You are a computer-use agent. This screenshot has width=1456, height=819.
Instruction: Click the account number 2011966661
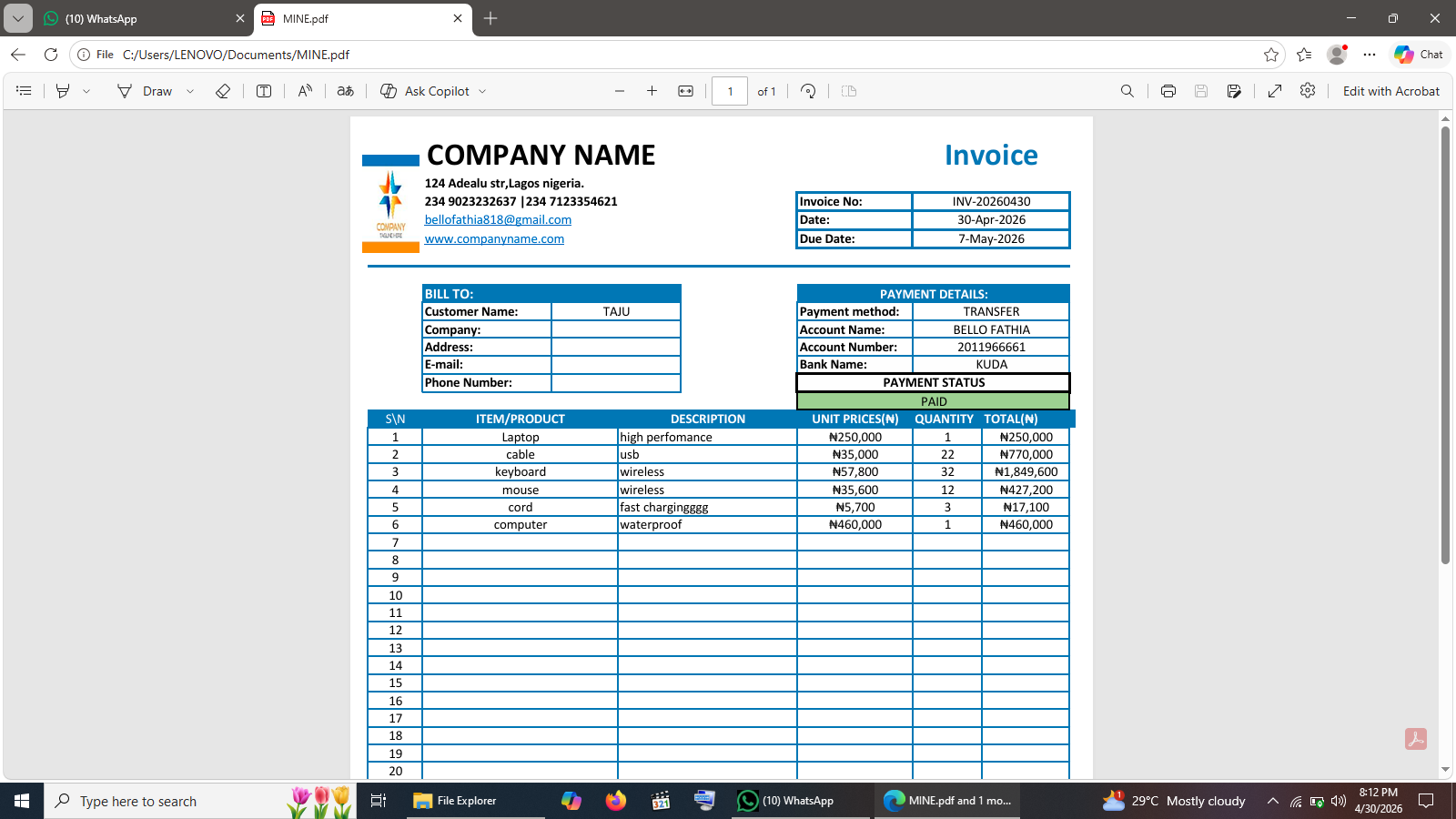click(991, 347)
